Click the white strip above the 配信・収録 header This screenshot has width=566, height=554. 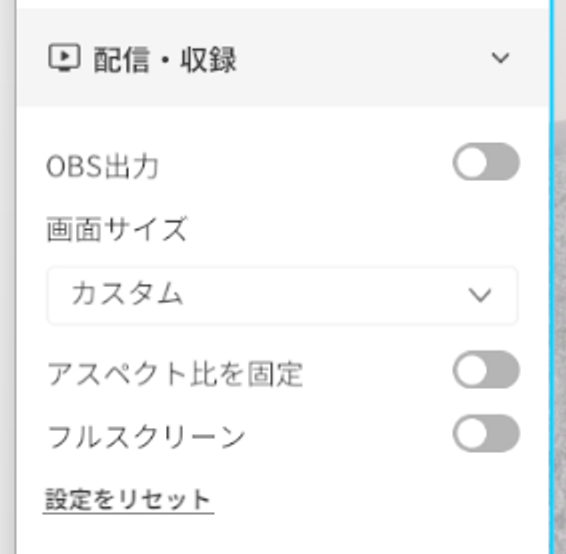click(x=283, y=4)
